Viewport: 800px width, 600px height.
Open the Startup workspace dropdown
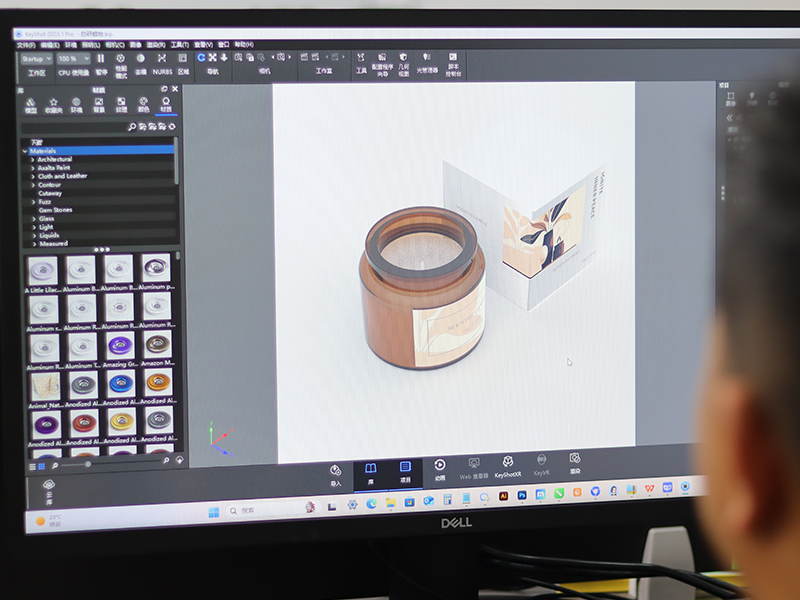pos(36,59)
